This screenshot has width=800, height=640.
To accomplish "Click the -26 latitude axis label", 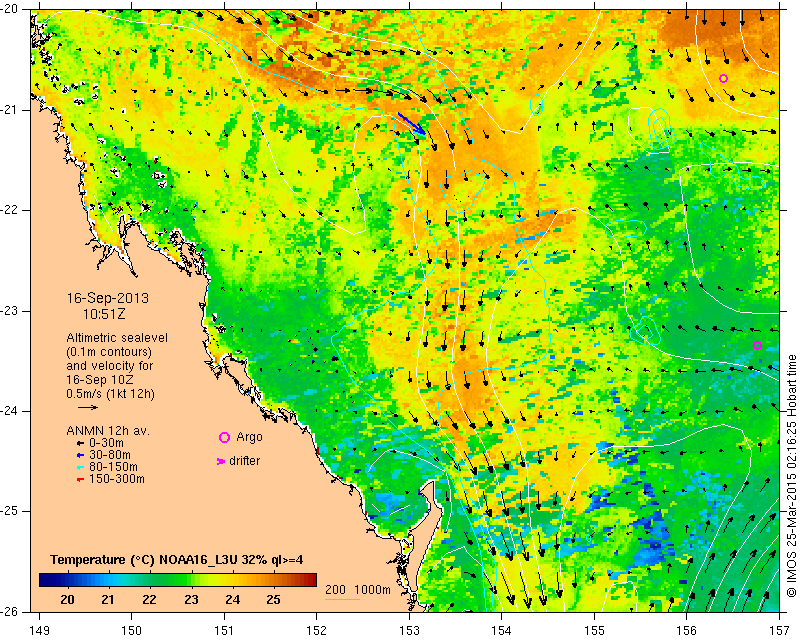I will [x=9, y=611].
